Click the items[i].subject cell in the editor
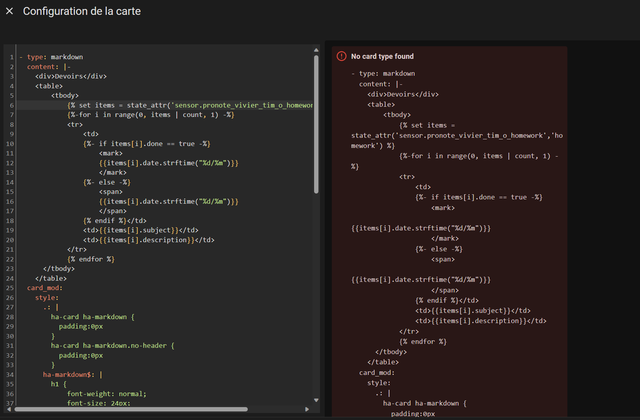 point(141,230)
